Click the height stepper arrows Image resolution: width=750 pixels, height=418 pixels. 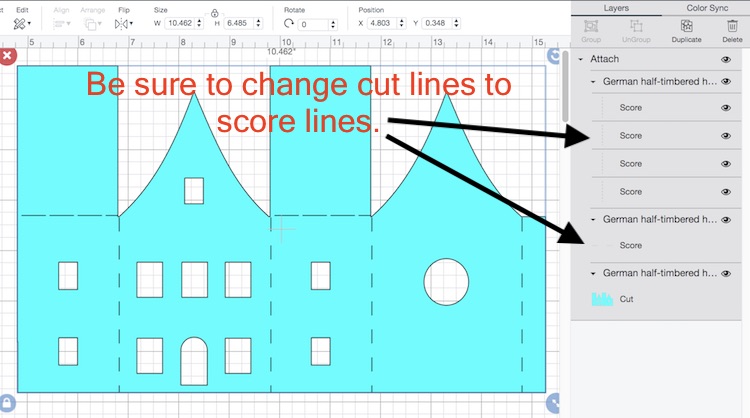tap(258, 23)
